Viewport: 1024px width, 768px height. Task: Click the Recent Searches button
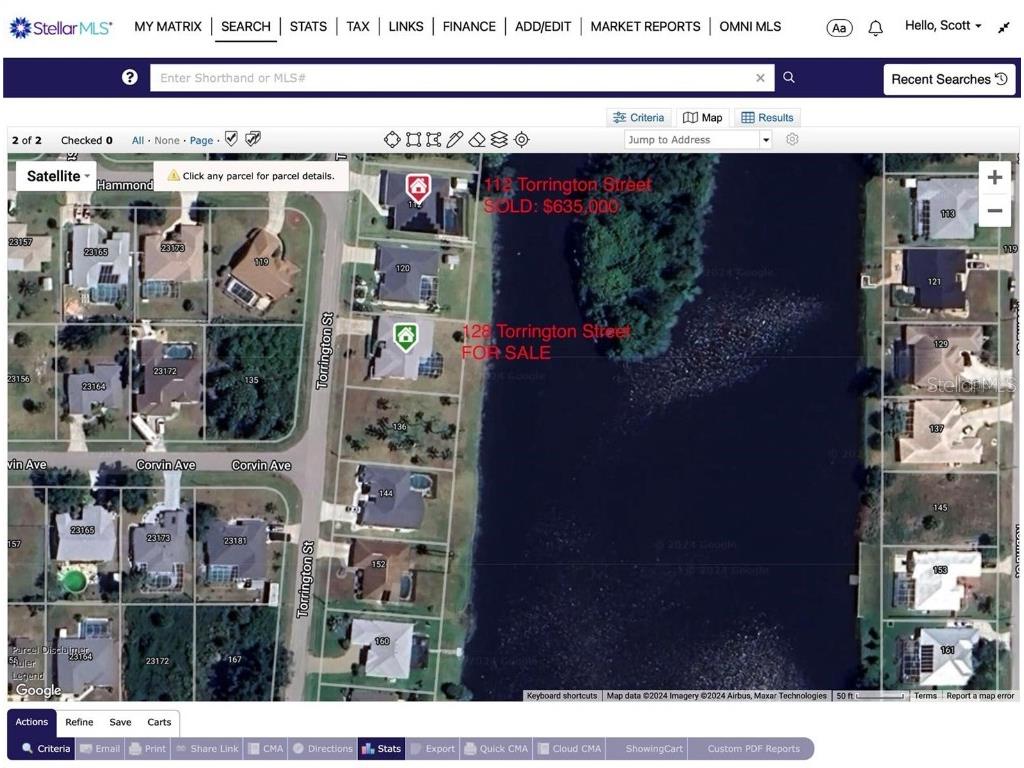947,78
